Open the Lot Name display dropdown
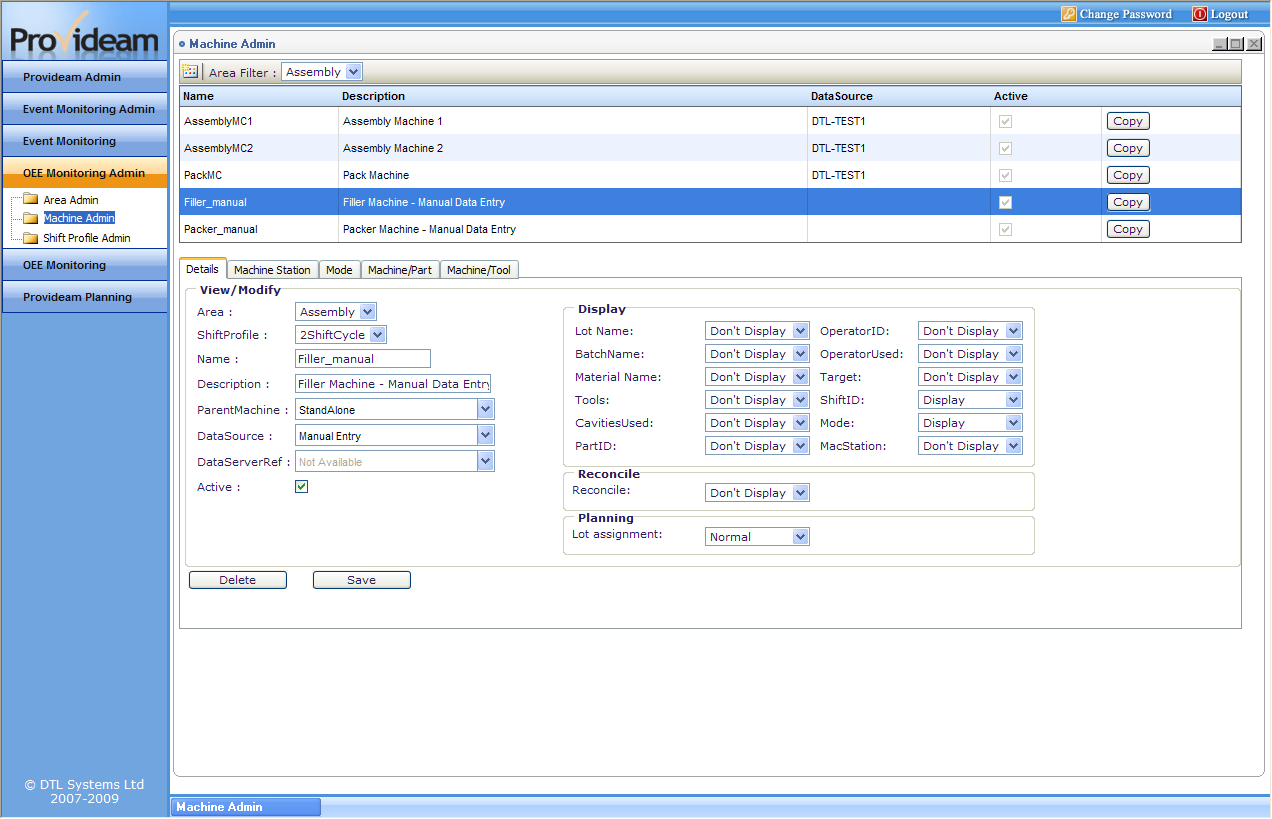The height and width of the screenshot is (819, 1272). click(x=757, y=331)
